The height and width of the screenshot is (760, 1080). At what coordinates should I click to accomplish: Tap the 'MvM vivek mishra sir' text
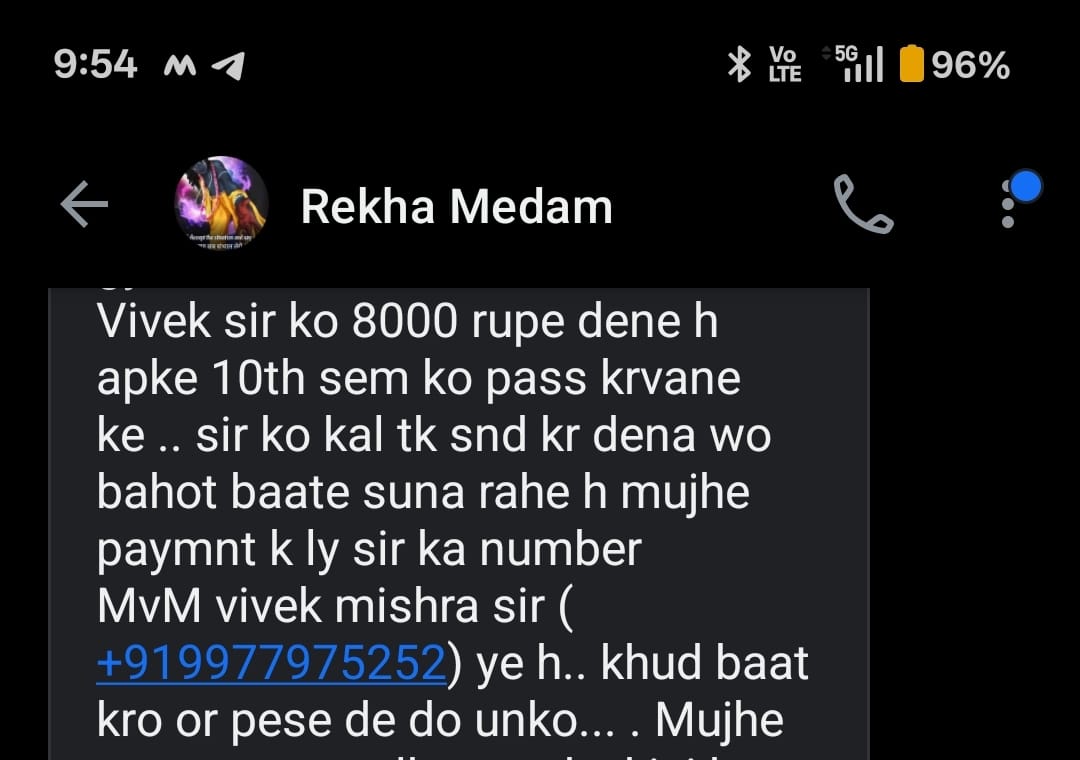[x=322, y=606]
